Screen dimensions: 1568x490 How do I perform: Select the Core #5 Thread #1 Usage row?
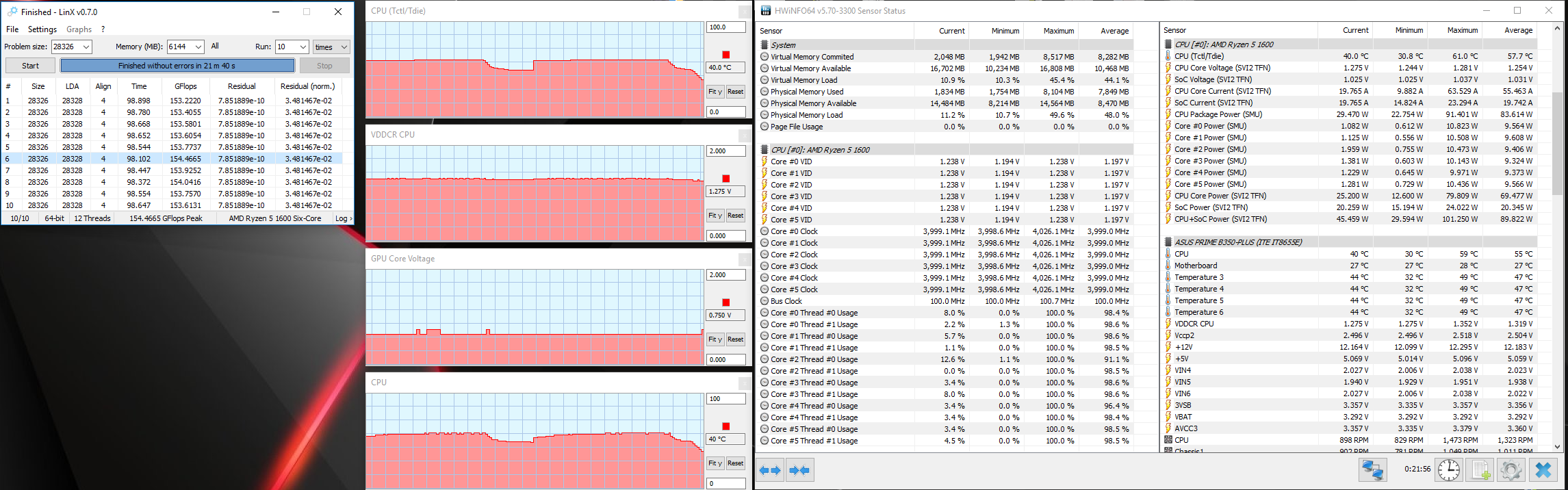(946, 441)
